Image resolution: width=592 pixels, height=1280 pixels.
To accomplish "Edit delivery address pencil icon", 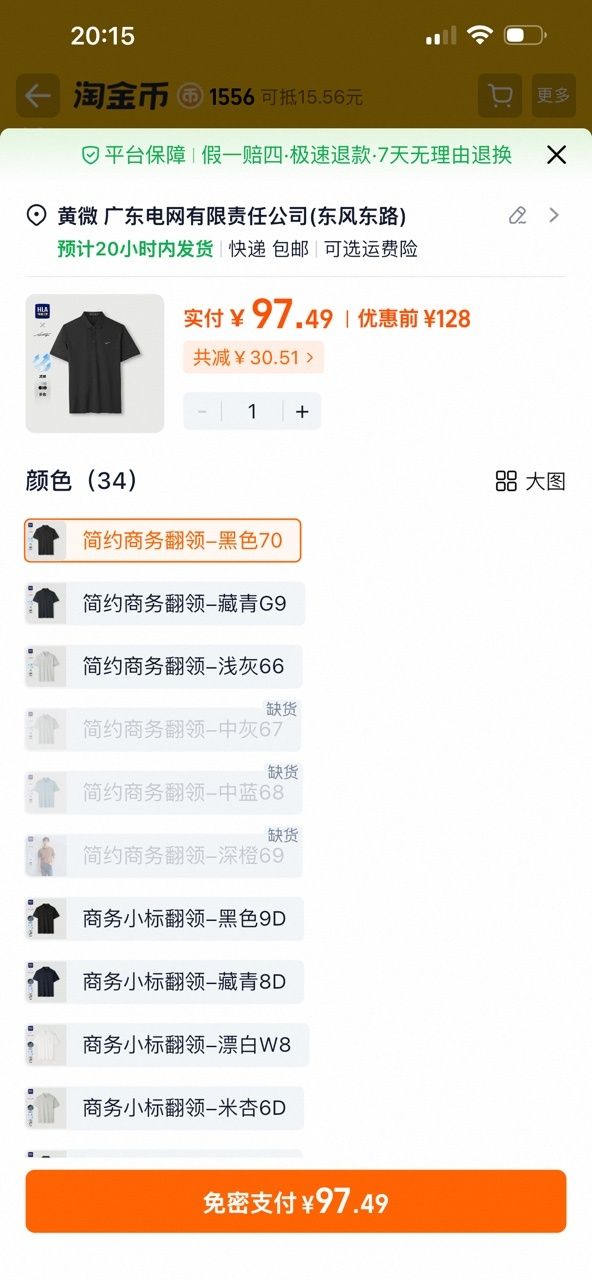I will pyautogui.click(x=517, y=215).
